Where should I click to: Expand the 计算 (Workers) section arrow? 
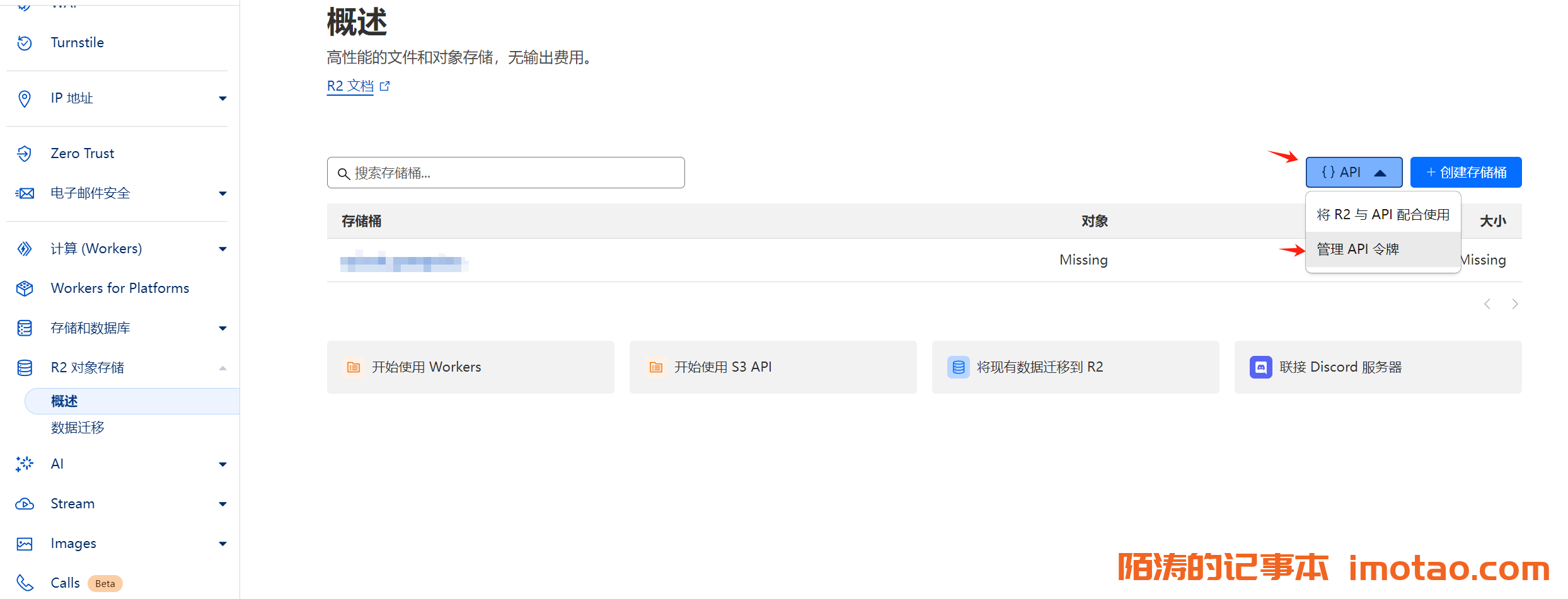pos(222,249)
